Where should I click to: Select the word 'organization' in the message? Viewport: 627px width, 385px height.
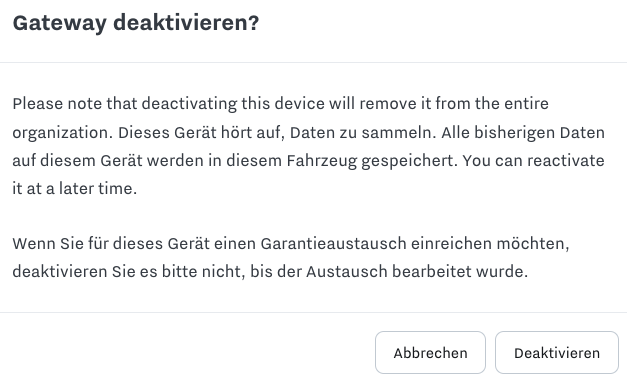pyautogui.click(x=62, y=133)
